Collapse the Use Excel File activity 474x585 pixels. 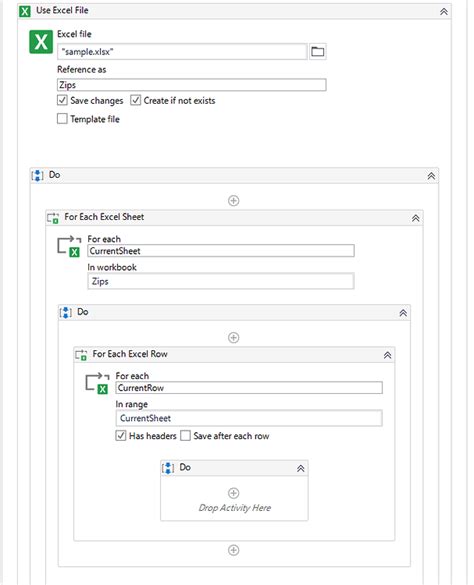tap(444, 12)
